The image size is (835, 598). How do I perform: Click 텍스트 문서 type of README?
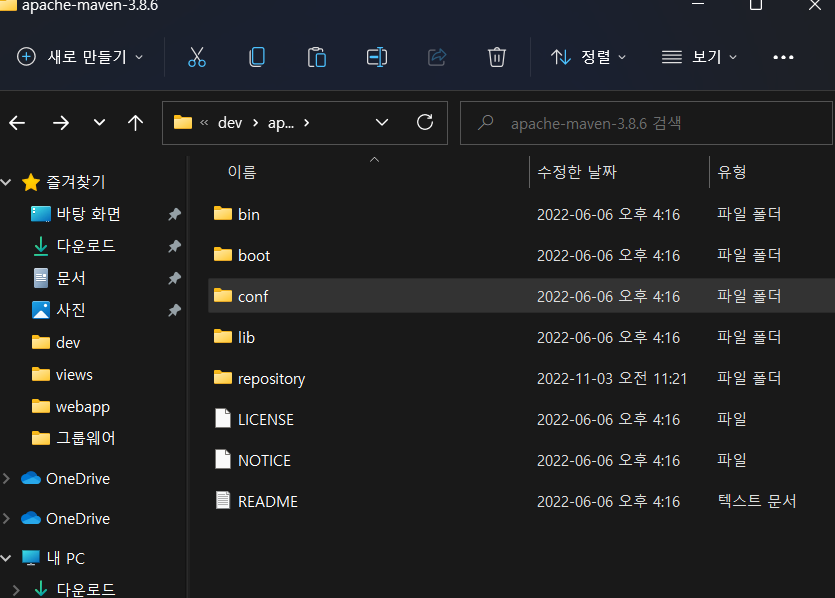(757, 501)
